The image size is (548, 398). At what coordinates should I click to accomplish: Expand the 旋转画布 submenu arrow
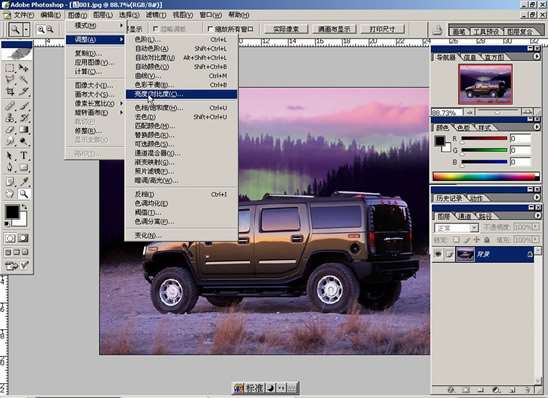[121, 113]
